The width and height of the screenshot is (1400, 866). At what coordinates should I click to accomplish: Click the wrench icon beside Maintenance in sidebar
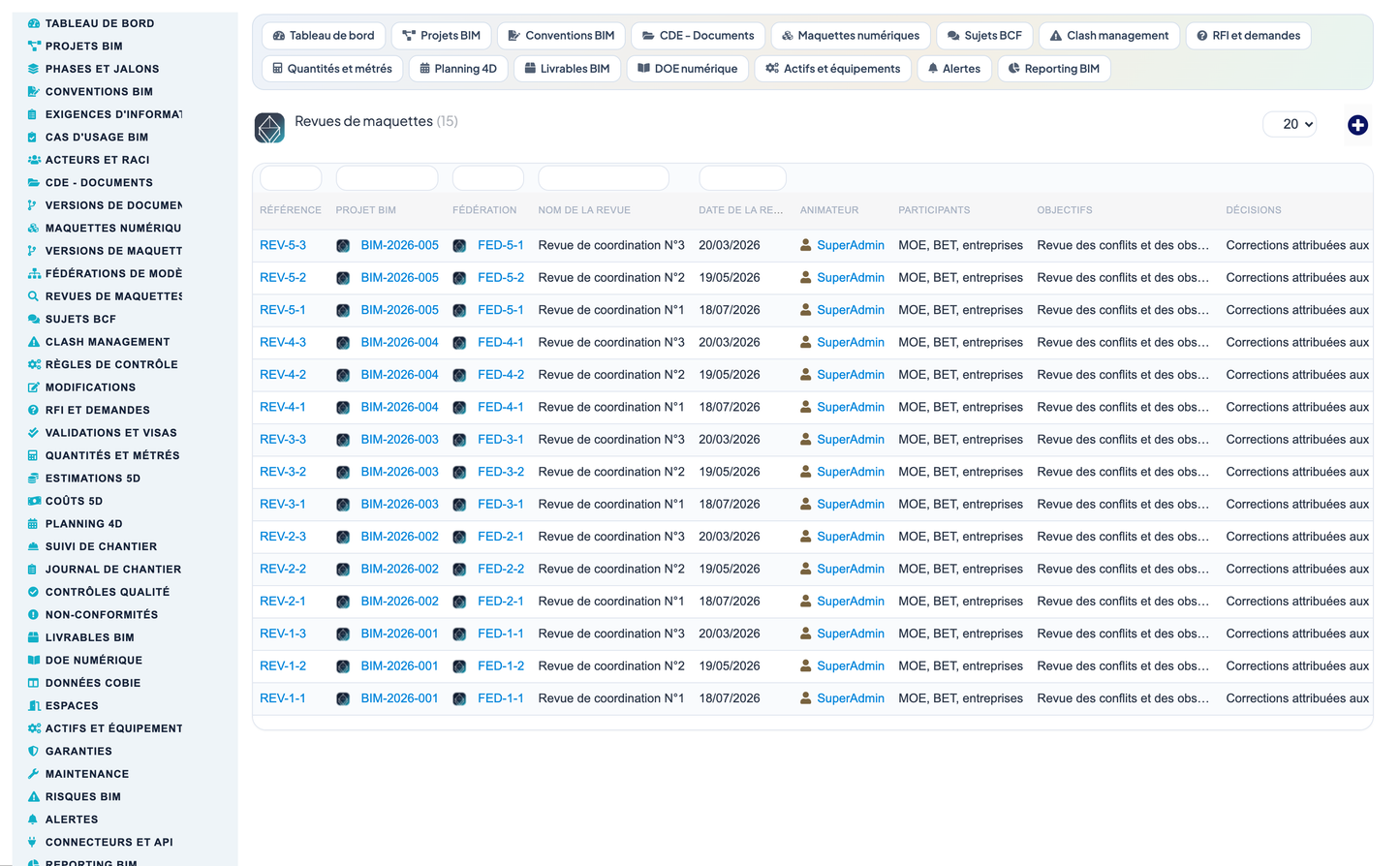pos(34,774)
